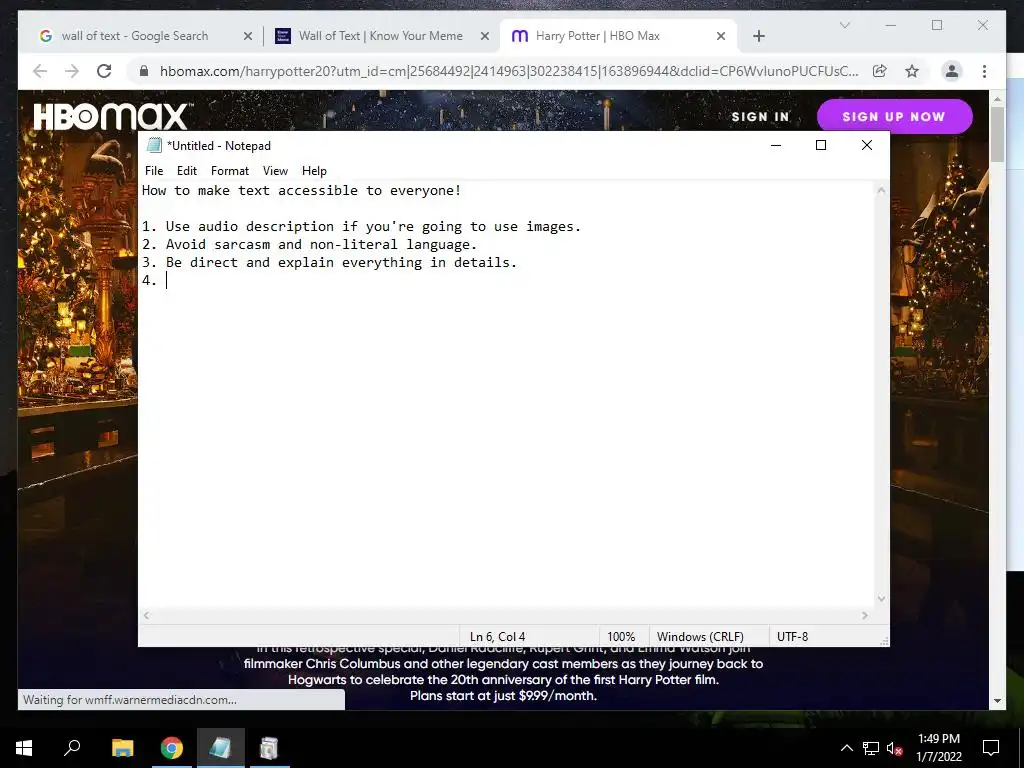Image resolution: width=1024 pixels, height=768 pixels.
Task: Open File Explorer from taskbar
Action: coord(122,748)
